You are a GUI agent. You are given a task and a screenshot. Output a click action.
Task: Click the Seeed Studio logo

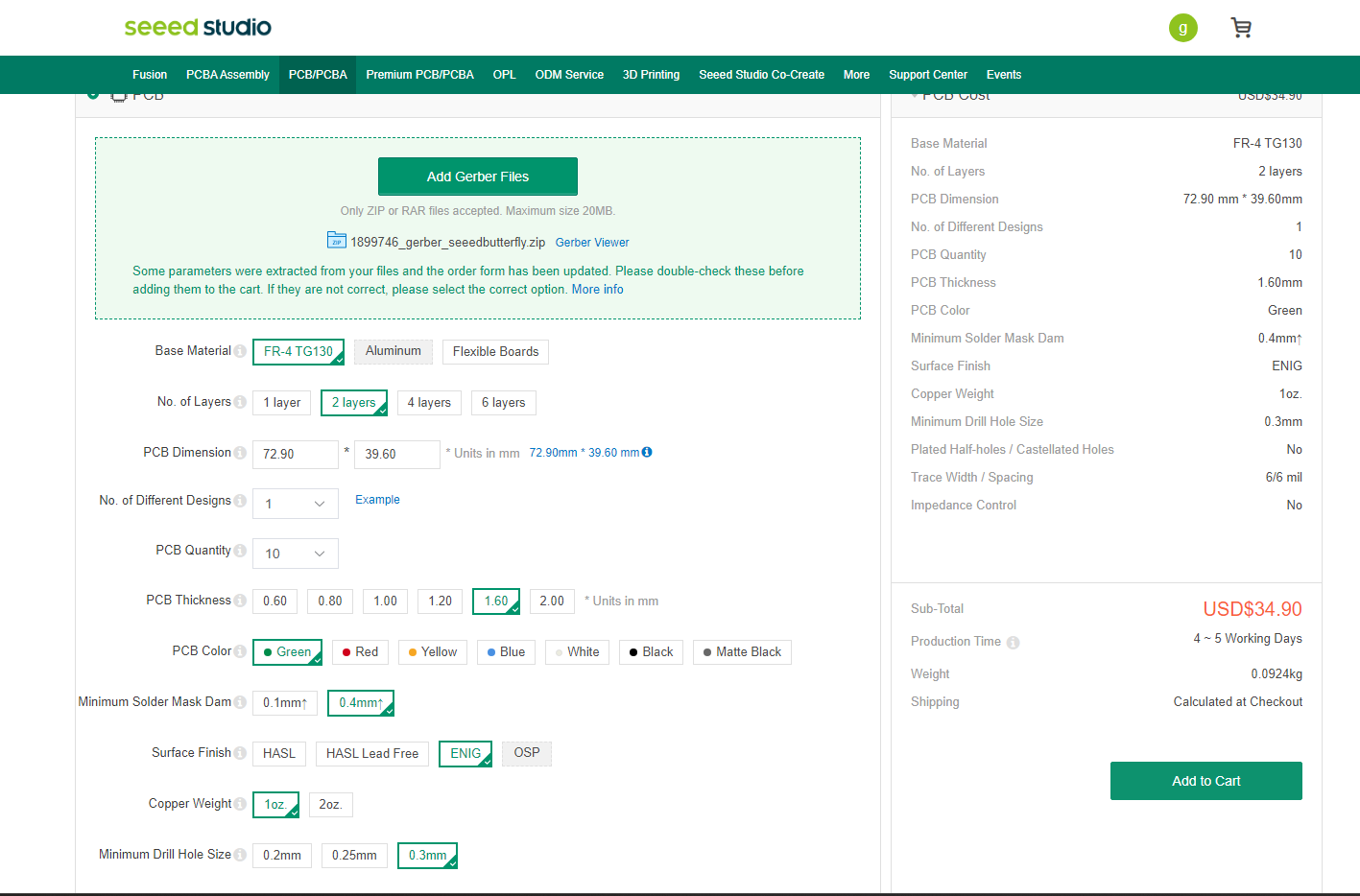tap(197, 27)
